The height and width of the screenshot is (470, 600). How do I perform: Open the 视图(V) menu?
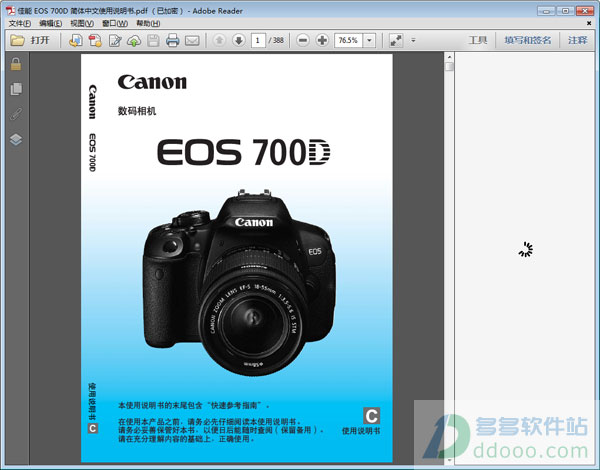click(82, 23)
